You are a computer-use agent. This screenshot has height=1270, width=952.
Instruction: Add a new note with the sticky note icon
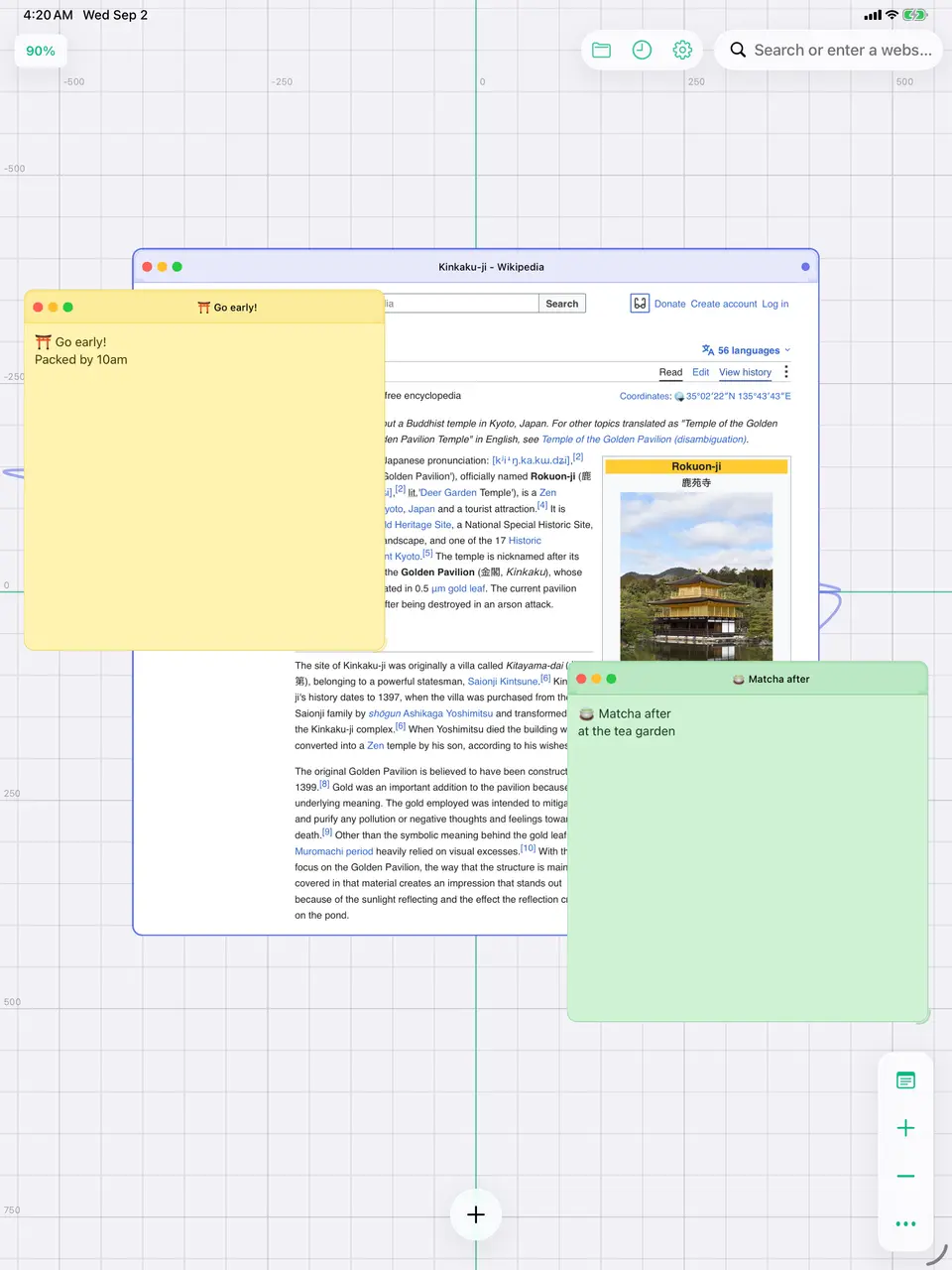point(905,1080)
